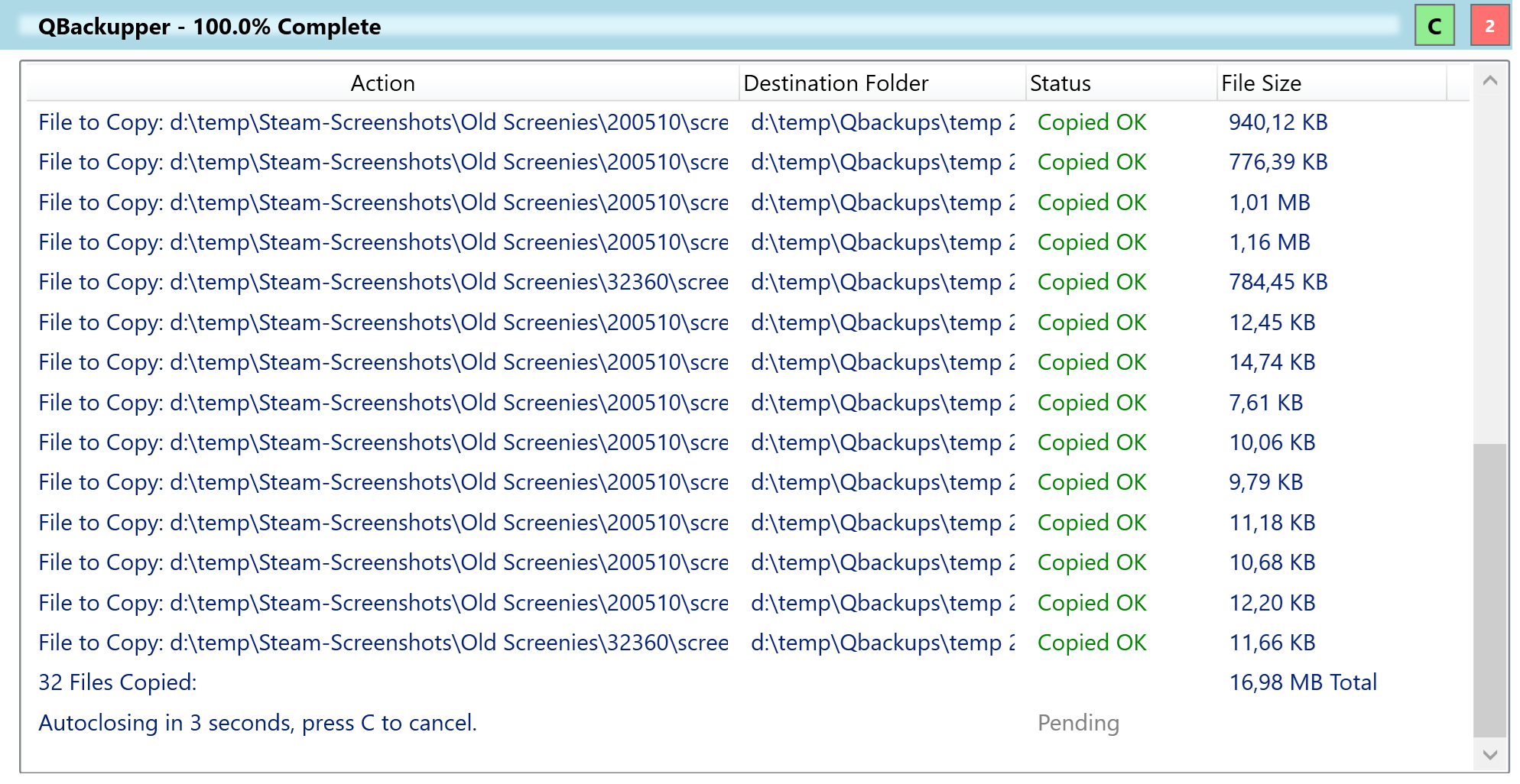Viewport: 1520px width, 784px height.
Task: Click the vertical scrollbar thumb
Action: tap(1489, 591)
